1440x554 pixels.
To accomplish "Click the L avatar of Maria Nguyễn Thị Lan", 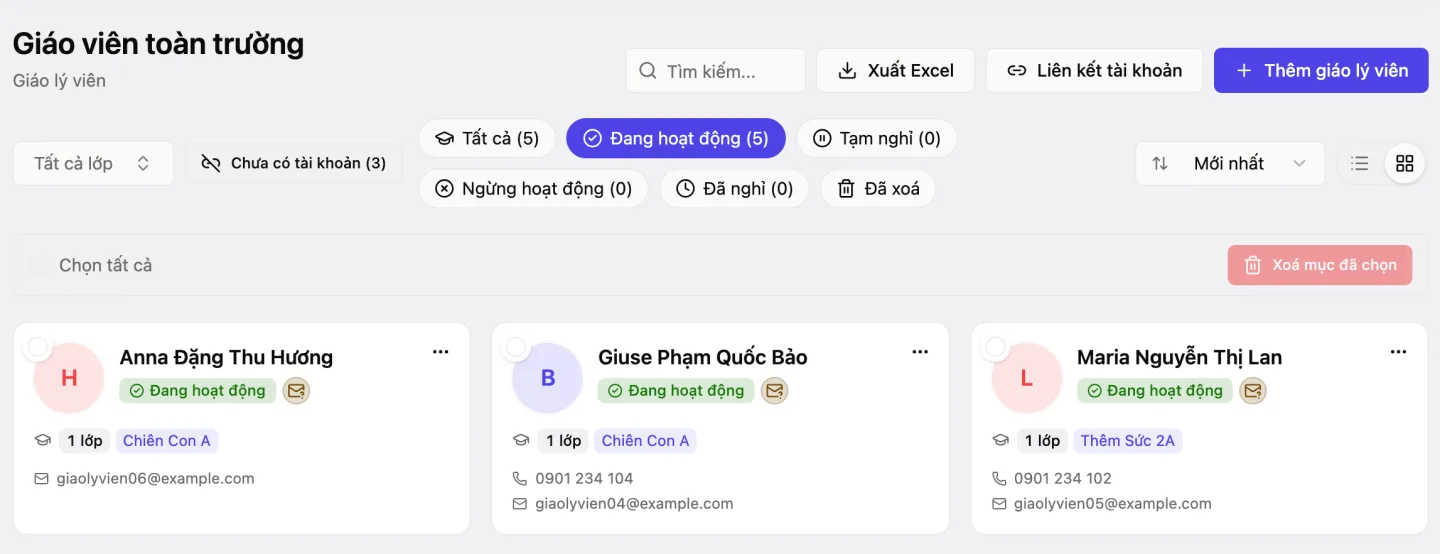I will pyautogui.click(x=1026, y=378).
